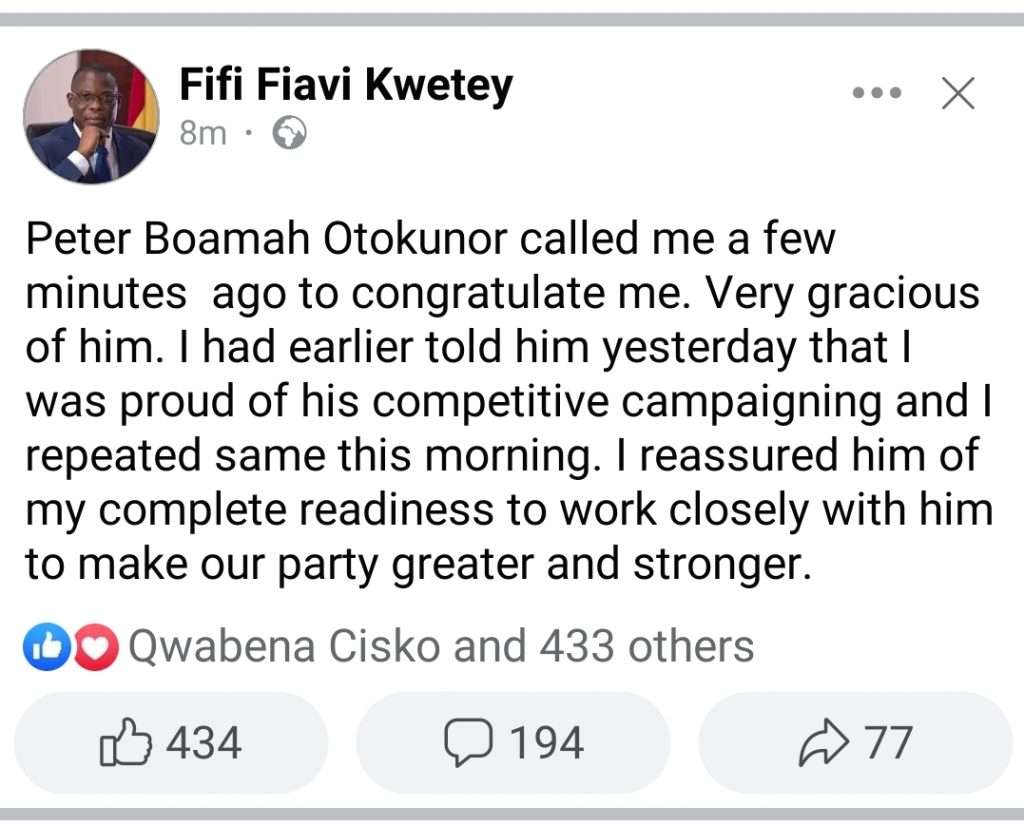Click the 8m post timestamp
Image resolution: width=1024 pixels, height=826 pixels.
[203, 133]
